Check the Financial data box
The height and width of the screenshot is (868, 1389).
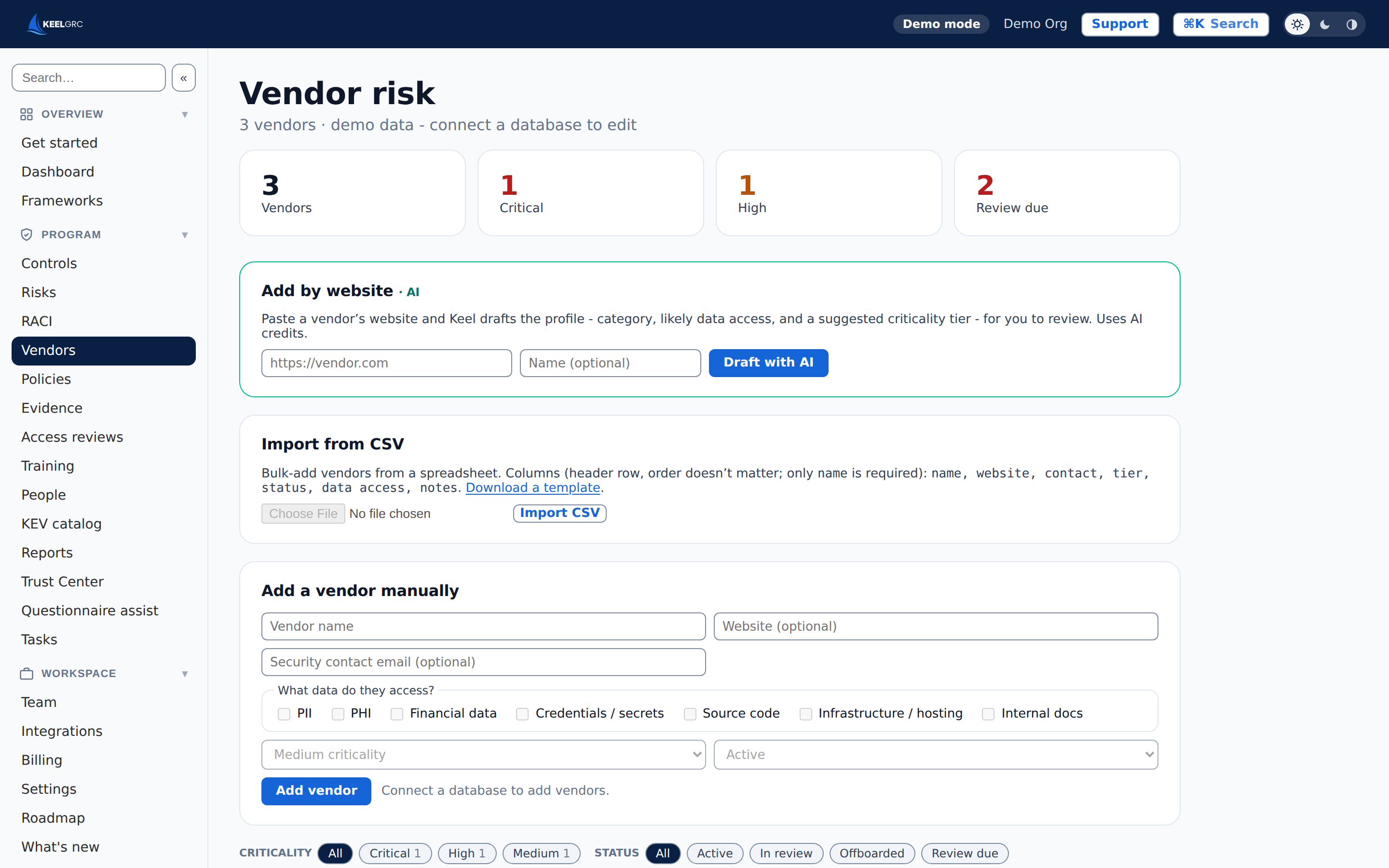(x=396, y=714)
